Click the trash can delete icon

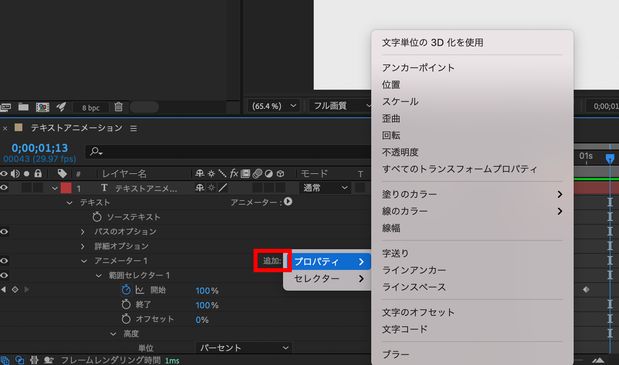pyautogui.click(x=118, y=107)
